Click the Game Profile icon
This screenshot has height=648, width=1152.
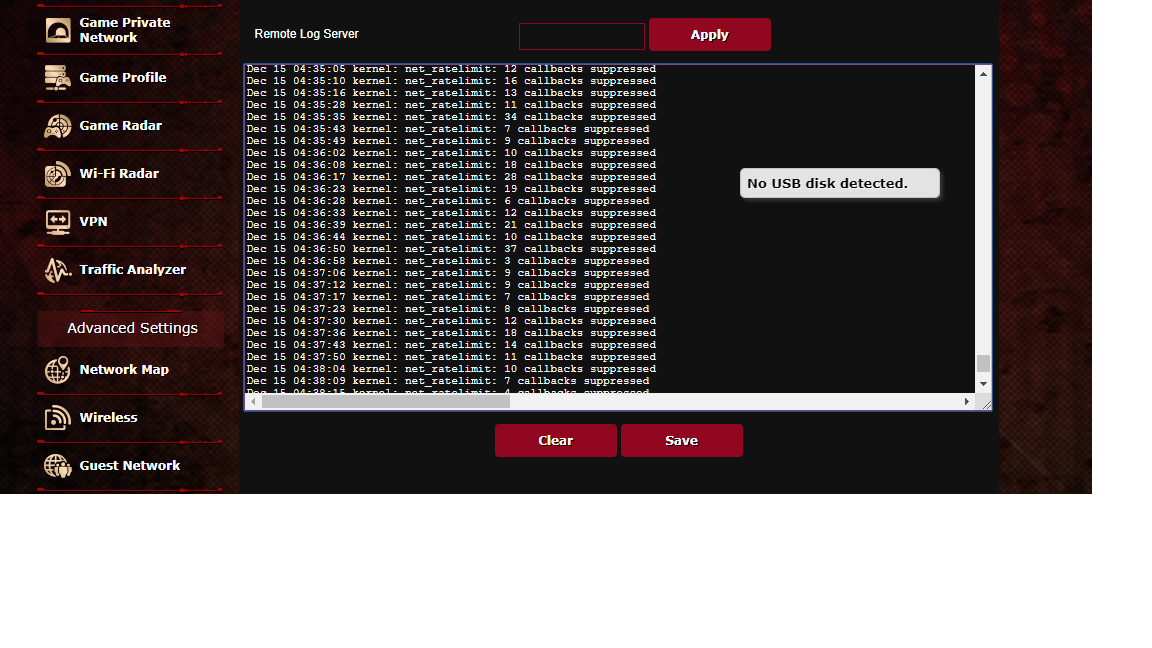[x=58, y=78]
